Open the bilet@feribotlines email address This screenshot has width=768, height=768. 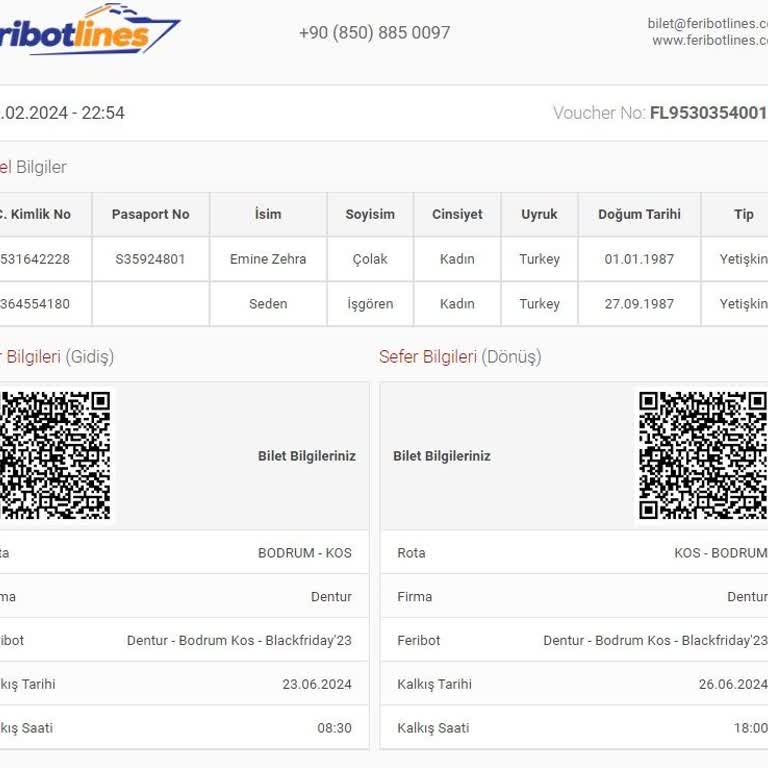708,23
